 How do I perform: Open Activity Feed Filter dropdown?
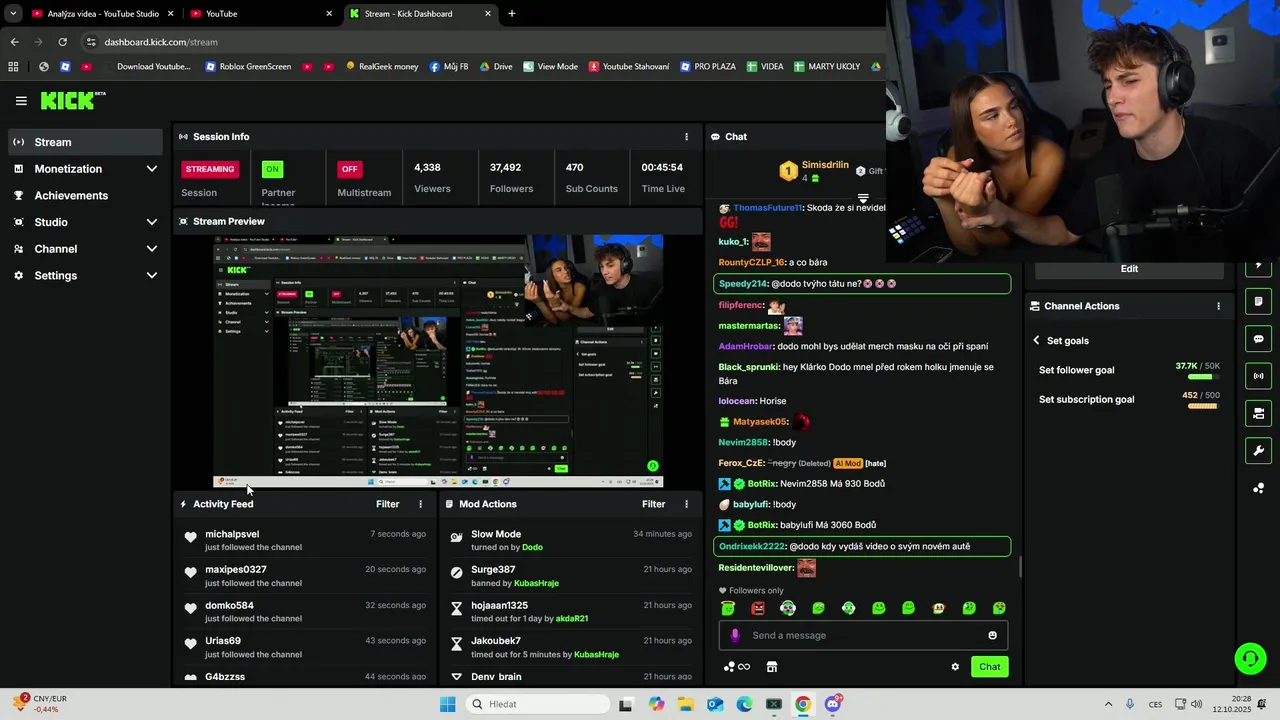click(387, 504)
